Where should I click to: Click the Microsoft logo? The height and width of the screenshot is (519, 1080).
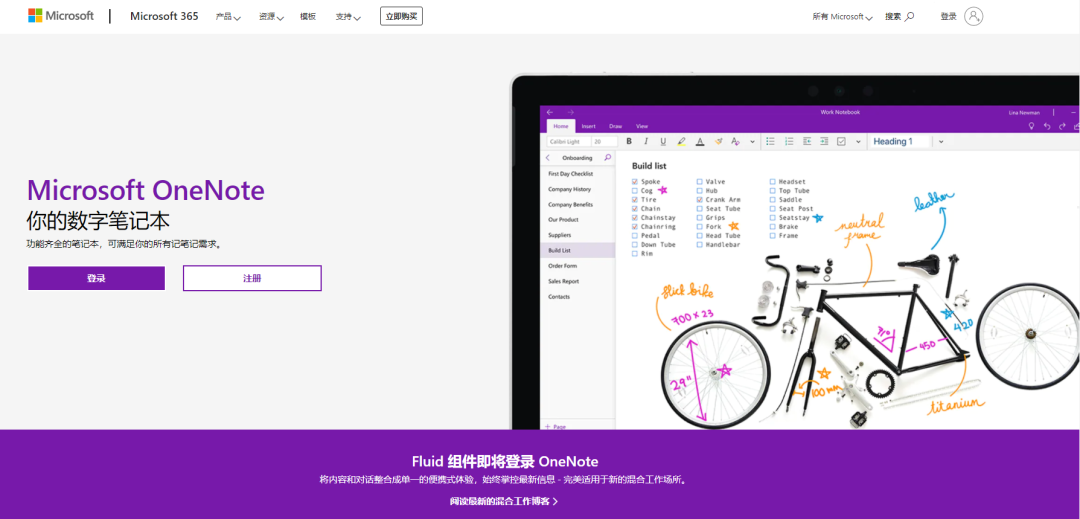(x=61, y=16)
